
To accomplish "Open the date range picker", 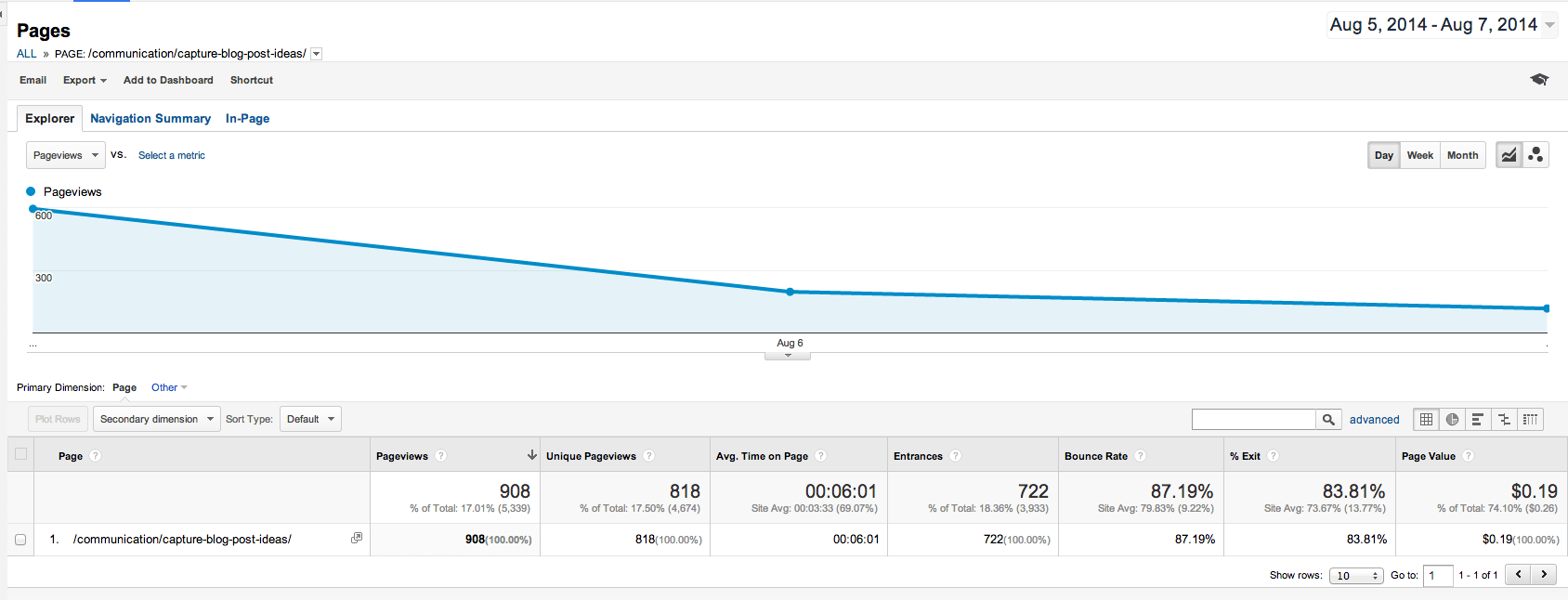I will coord(1442,25).
